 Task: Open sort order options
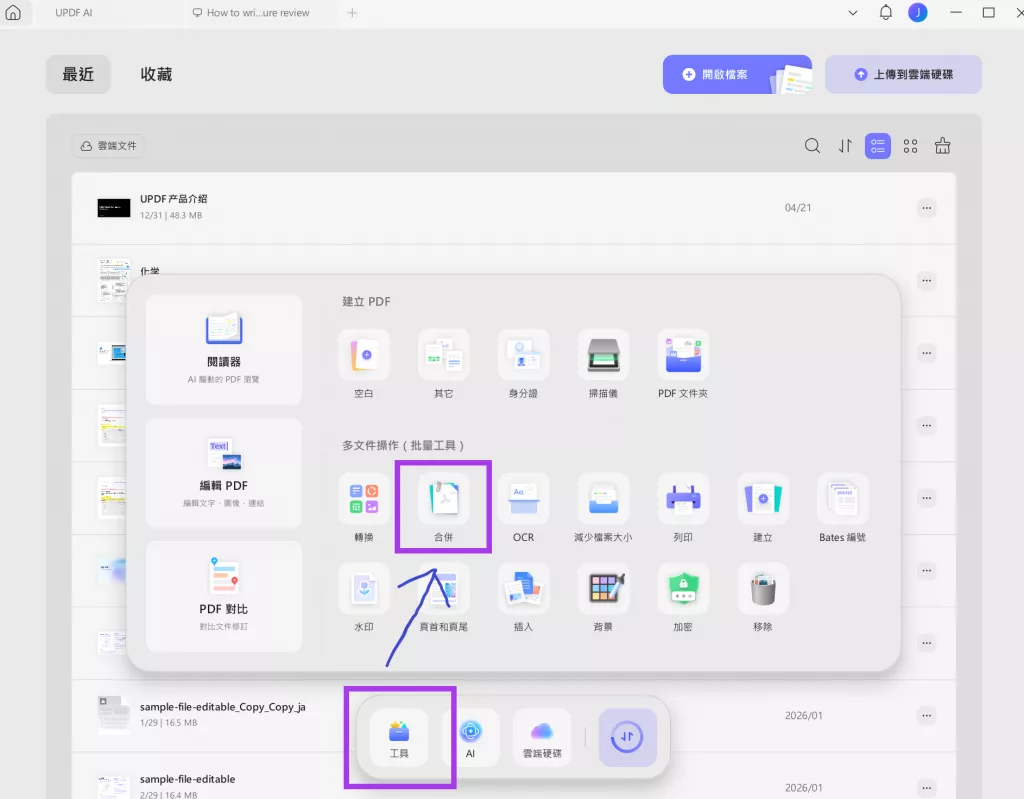coord(845,146)
